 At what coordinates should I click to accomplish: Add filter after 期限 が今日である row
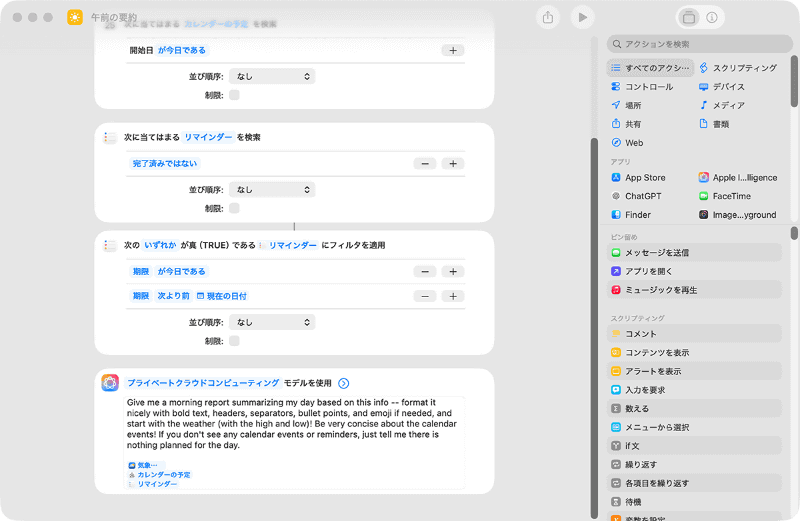click(453, 271)
